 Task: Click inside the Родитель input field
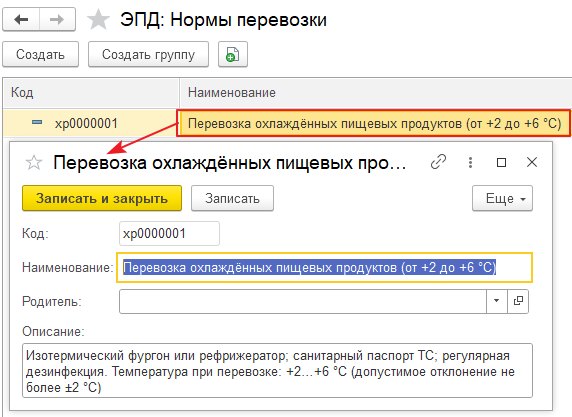[x=303, y=301]
